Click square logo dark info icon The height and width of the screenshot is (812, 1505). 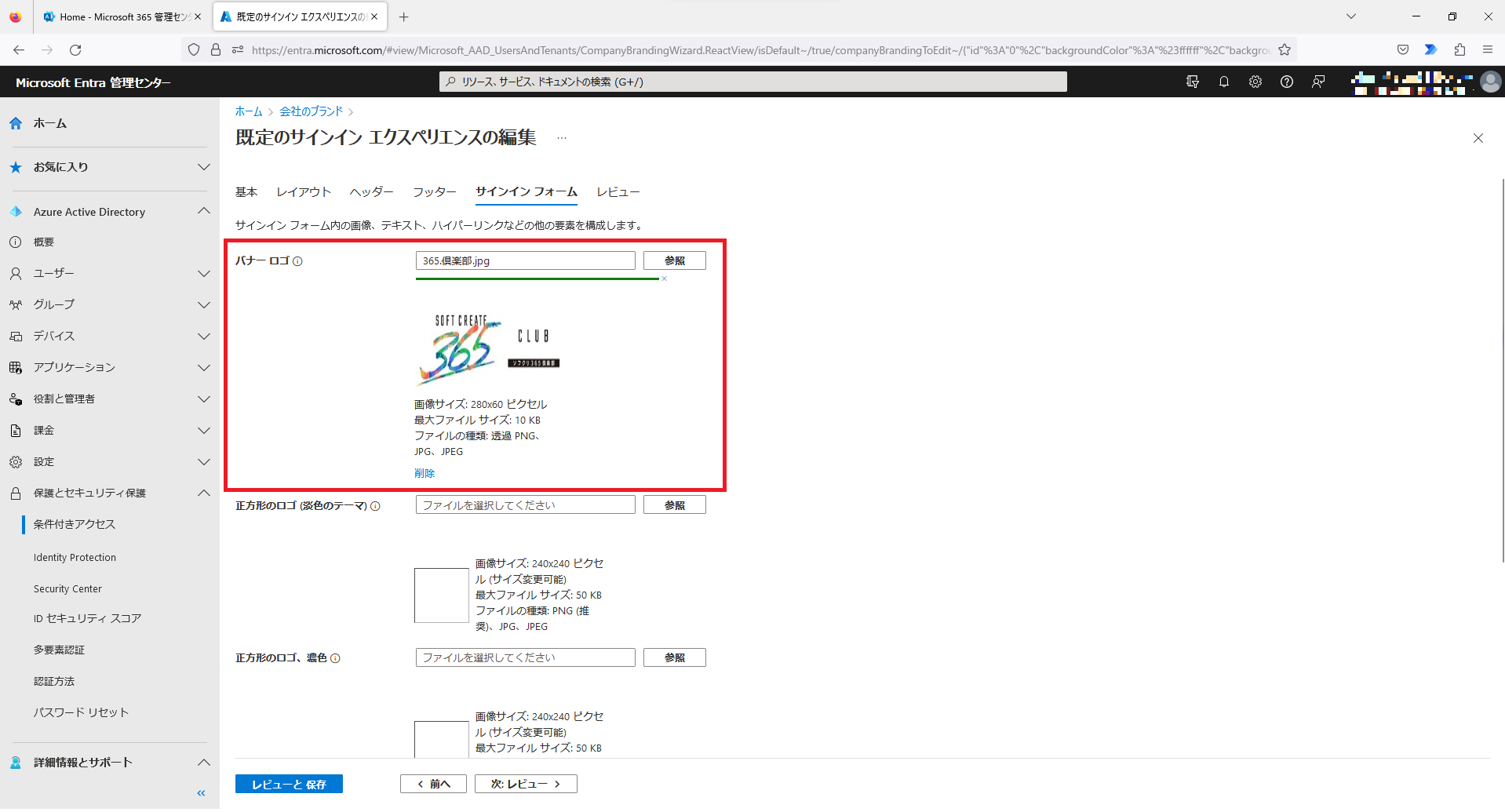tap(335, 658)
